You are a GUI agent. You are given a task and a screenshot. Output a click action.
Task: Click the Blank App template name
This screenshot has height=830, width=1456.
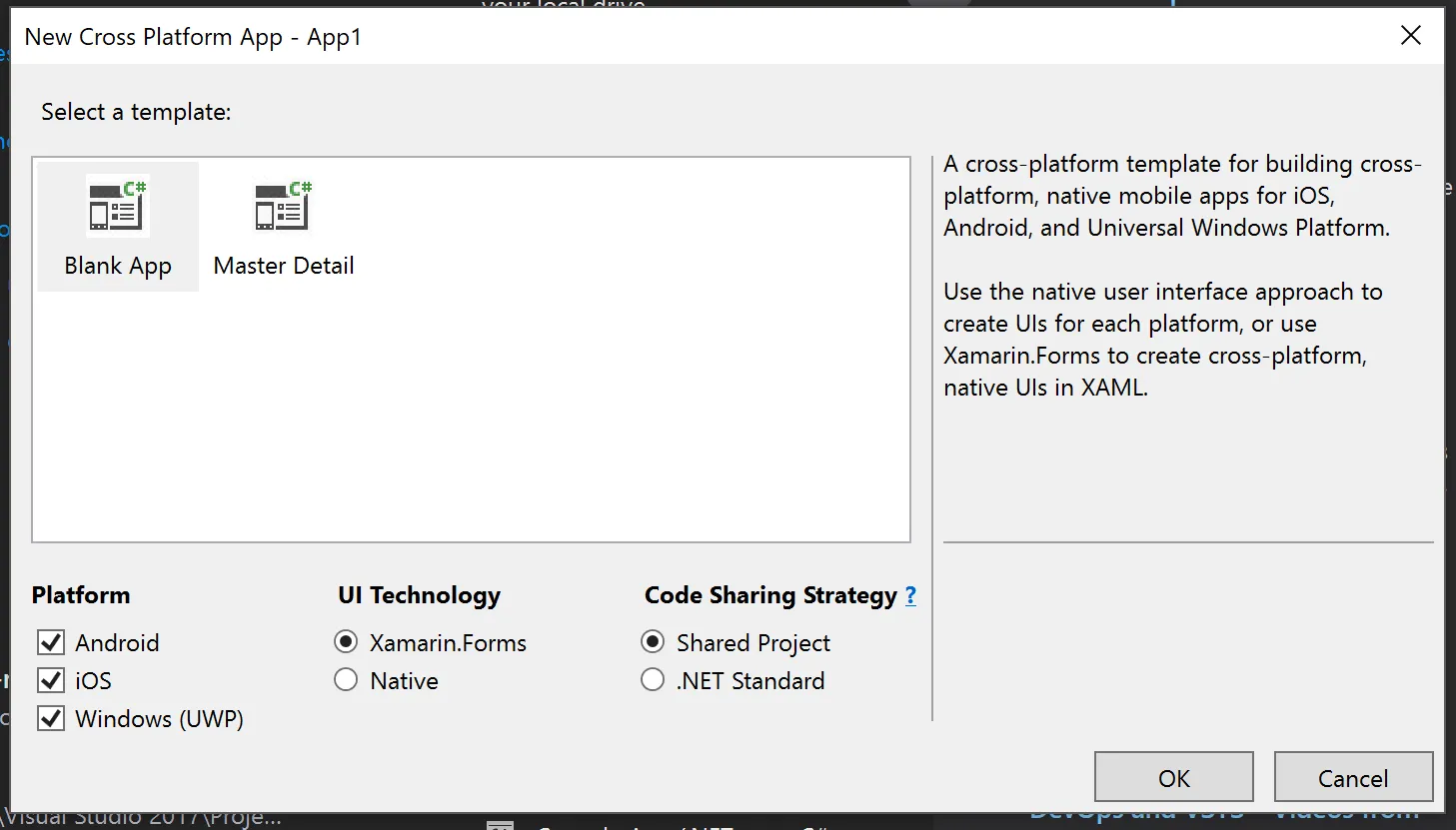(x=118, y=266)
